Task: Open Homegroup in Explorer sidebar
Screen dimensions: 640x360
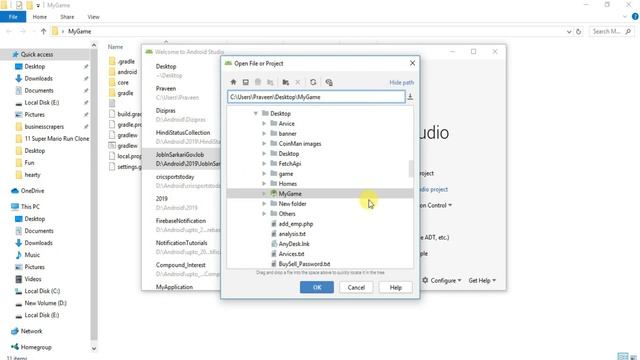Action: (36, 347)
